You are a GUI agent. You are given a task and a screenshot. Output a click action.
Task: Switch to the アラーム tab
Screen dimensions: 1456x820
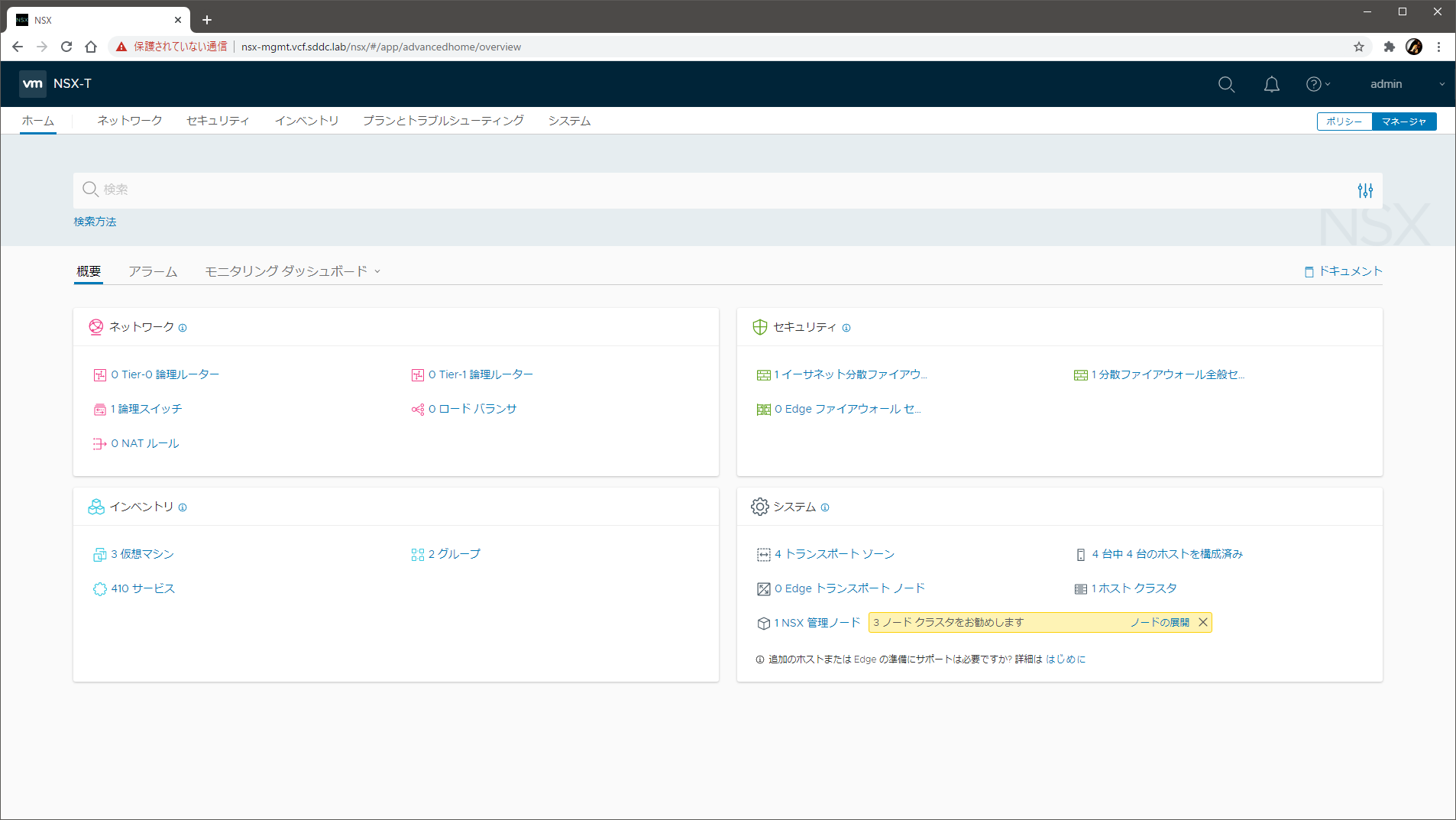[x=153, y=271]
